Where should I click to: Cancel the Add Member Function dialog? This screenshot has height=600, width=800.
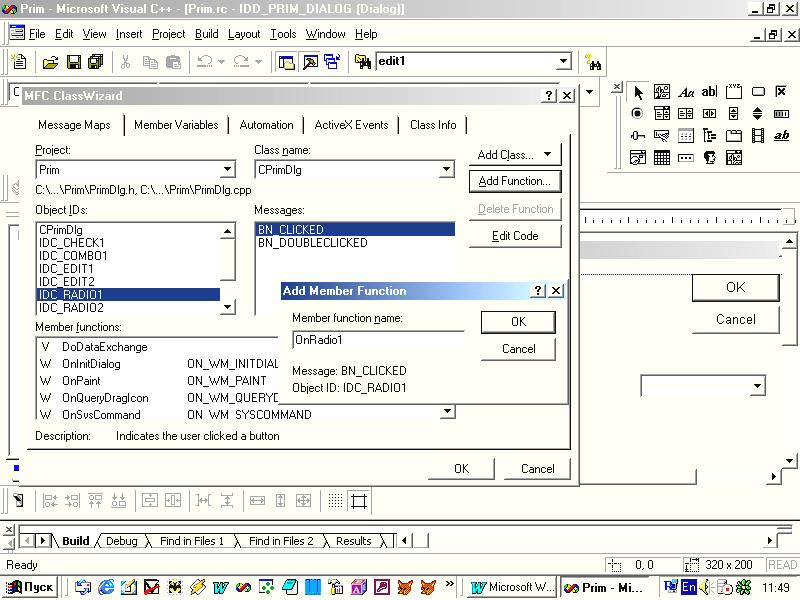[x=518, y=349]
